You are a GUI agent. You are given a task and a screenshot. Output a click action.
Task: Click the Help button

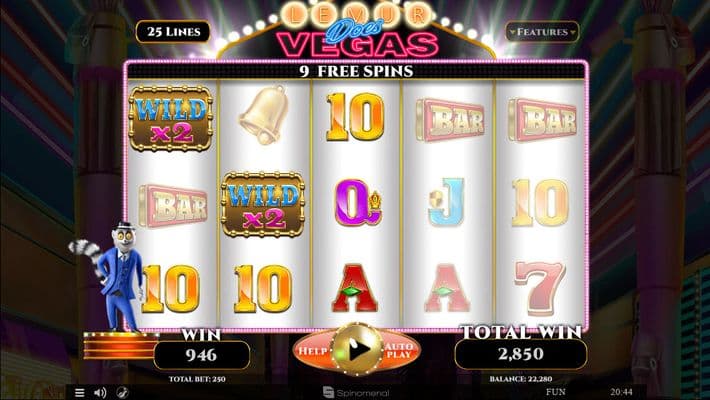pyautogui.click(x=313, y=351)
